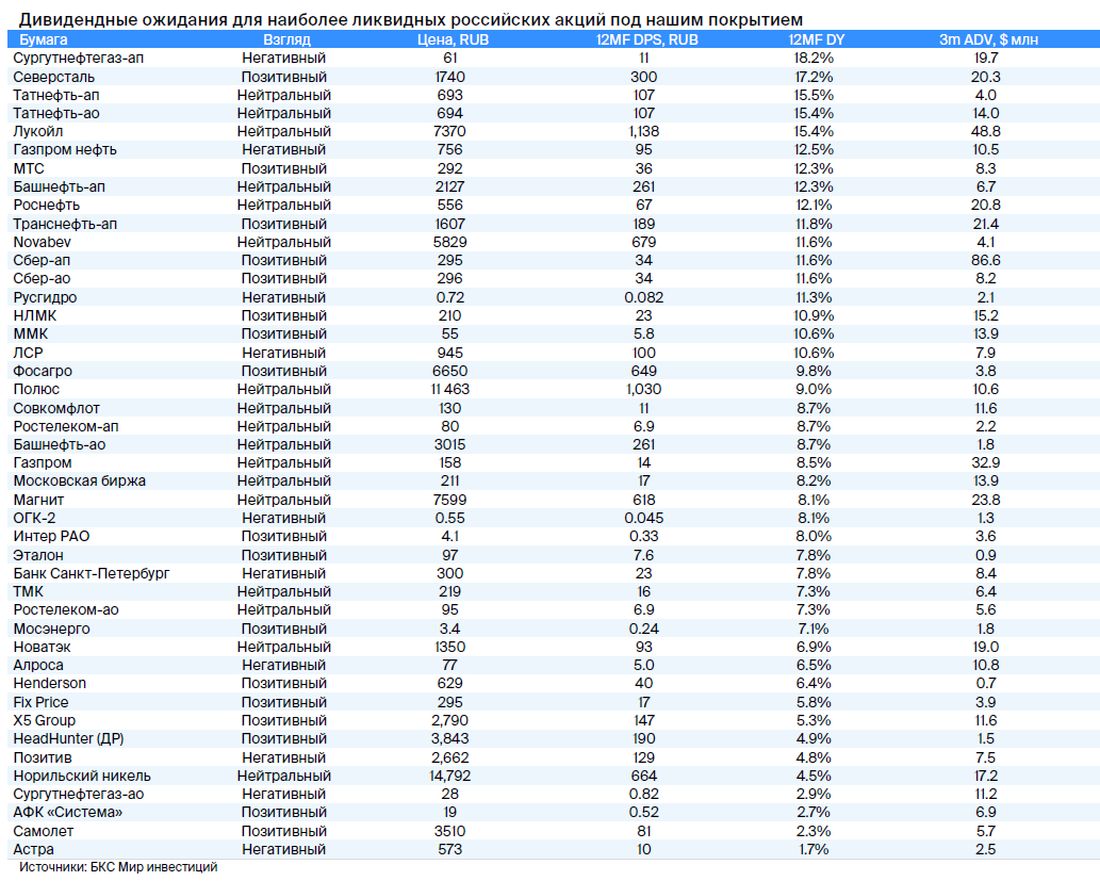Select the 'Лукойл' row name

coord(38,132)
